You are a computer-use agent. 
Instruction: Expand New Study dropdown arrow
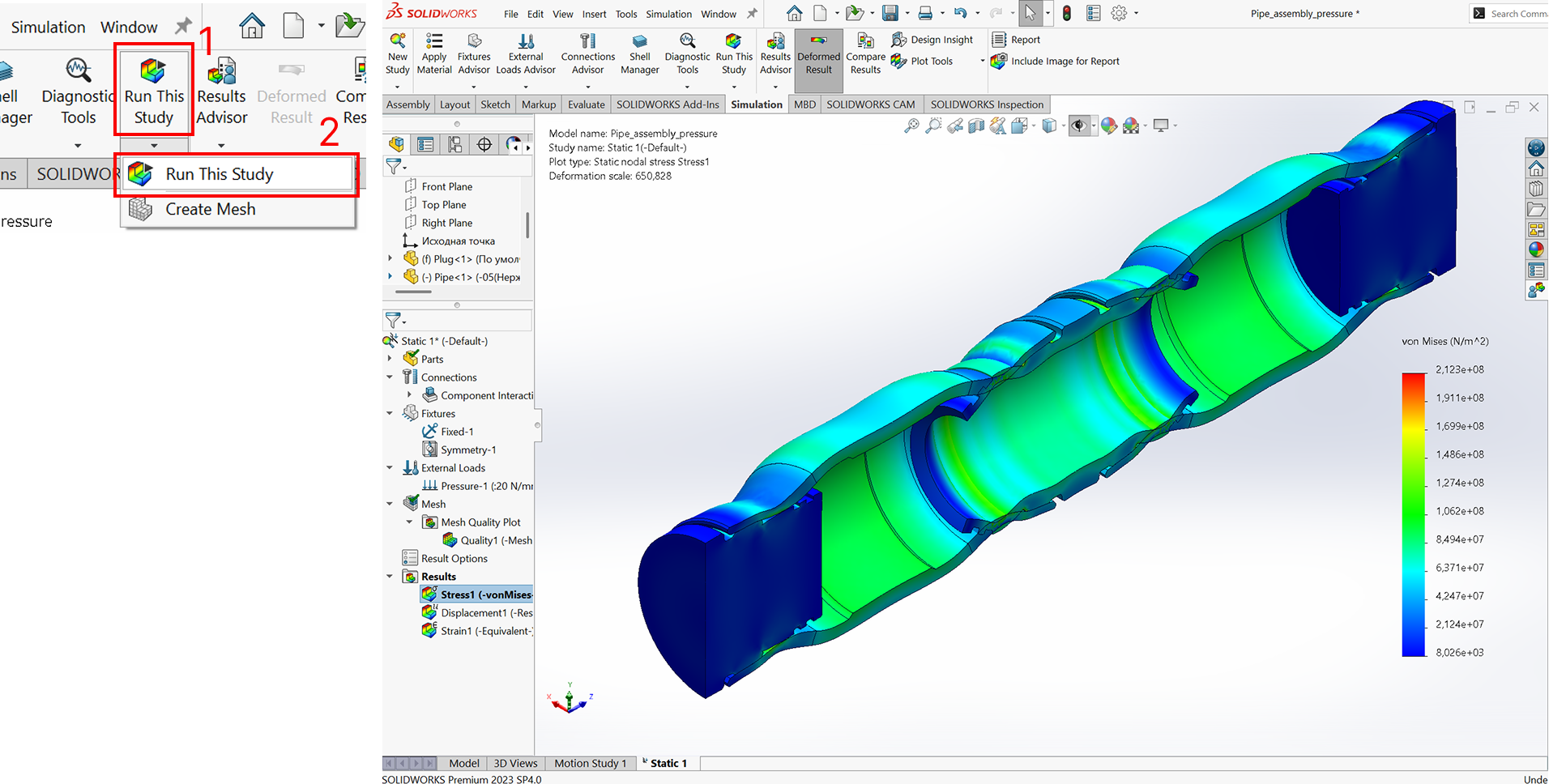pyautogui.click(x=397, y=87)
